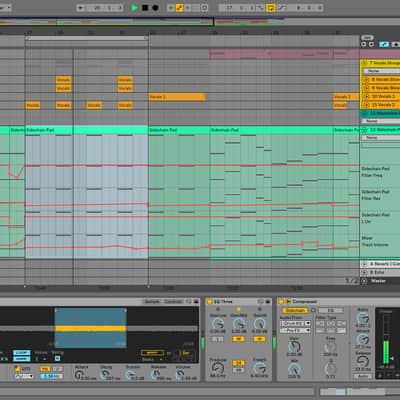Screen dimensions: 400x400
Task: Open the Sample tab in Simpler
Action: point(152,302)
